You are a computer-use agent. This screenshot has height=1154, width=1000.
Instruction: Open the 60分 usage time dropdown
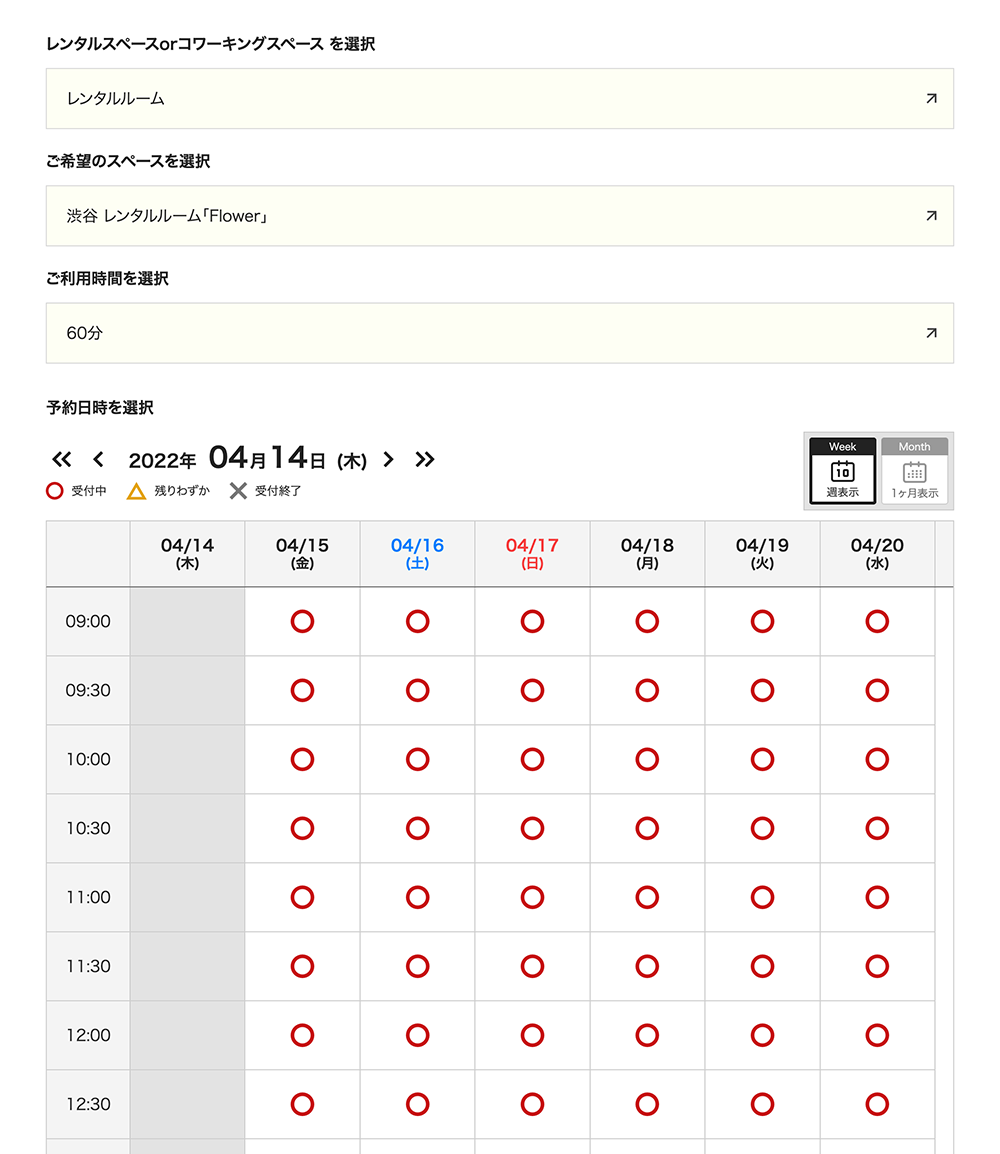[x=500, y=333]
